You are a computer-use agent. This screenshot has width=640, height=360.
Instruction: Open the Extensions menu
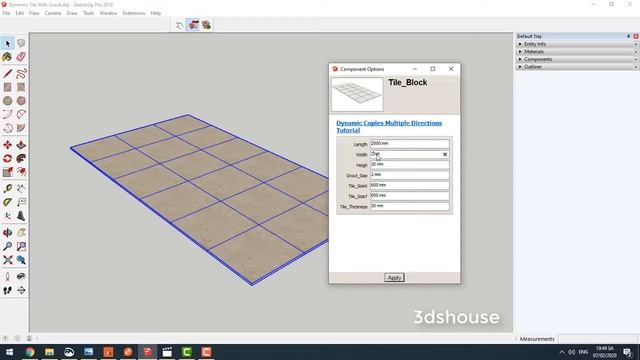133,13
